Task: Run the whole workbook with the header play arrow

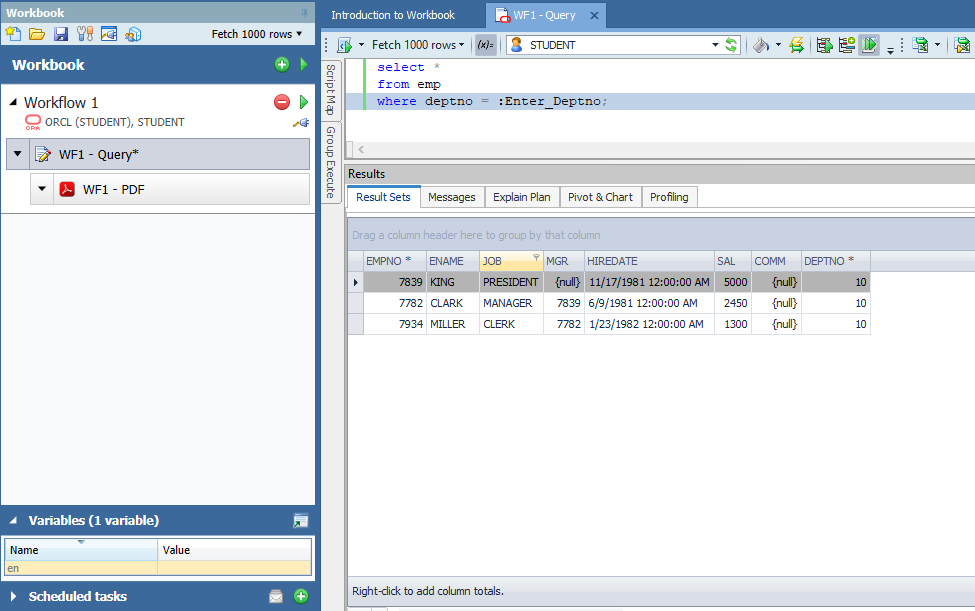Action: [x=303, y=64]
